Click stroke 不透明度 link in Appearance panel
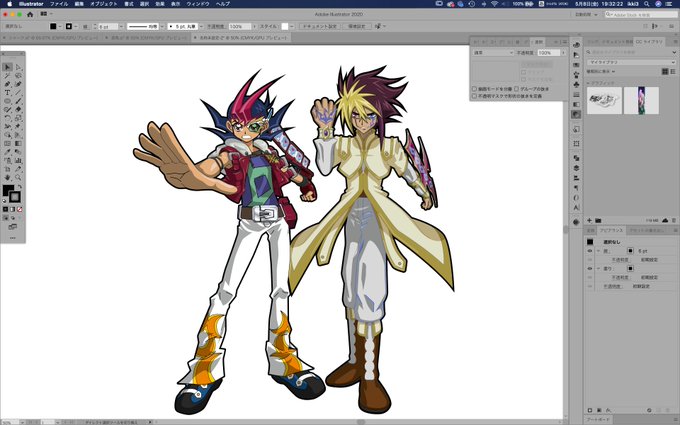680x425 pixels. click(x=620, y=260)
